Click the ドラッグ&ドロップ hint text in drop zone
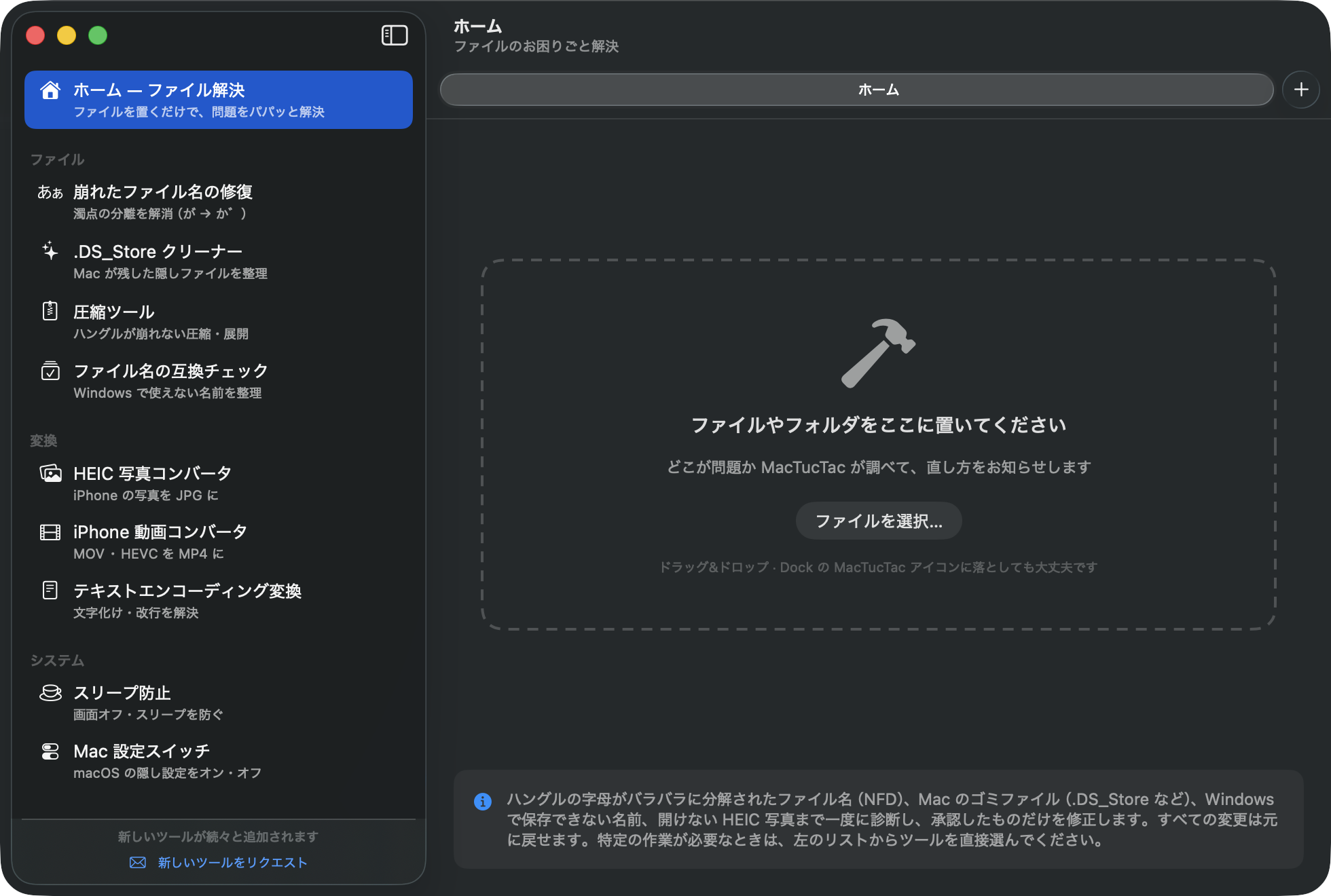Image resolution: width=1331 pixels, height=896 pixels. tap(879, 567)
